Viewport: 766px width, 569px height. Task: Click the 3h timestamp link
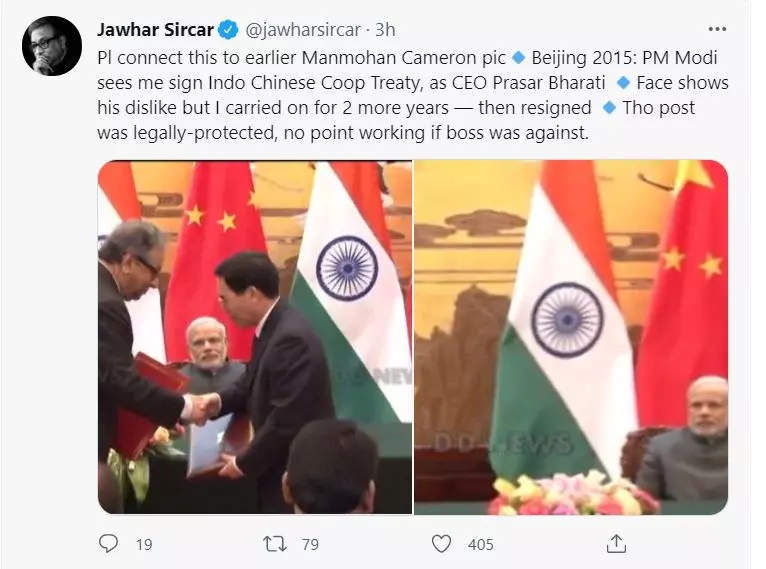click(x=385, y=30)
